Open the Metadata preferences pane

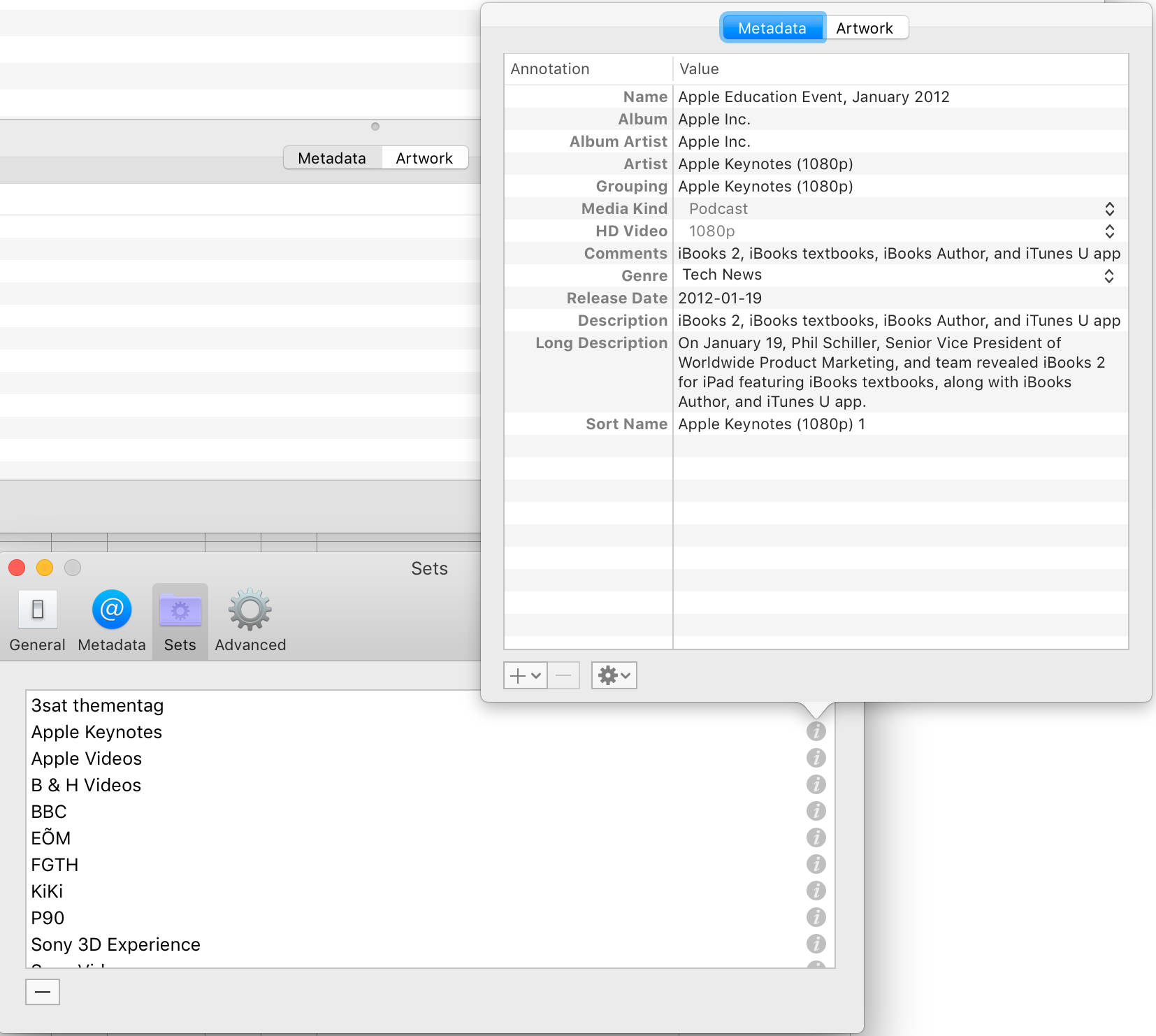coord(112,621)
